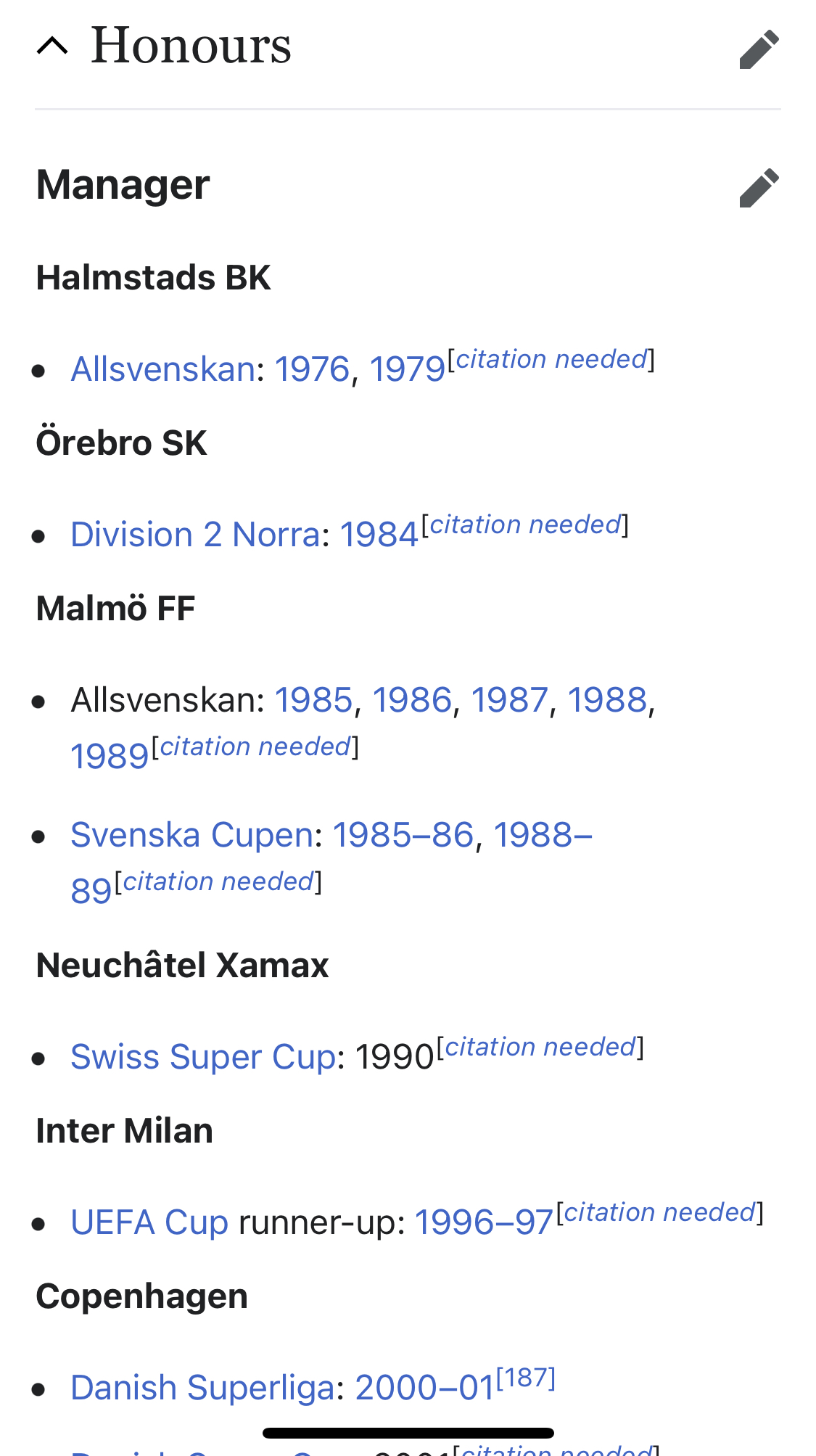Open the UEFA Cup link
Screen dimensions: 816x1456
tap(149, 1222)
